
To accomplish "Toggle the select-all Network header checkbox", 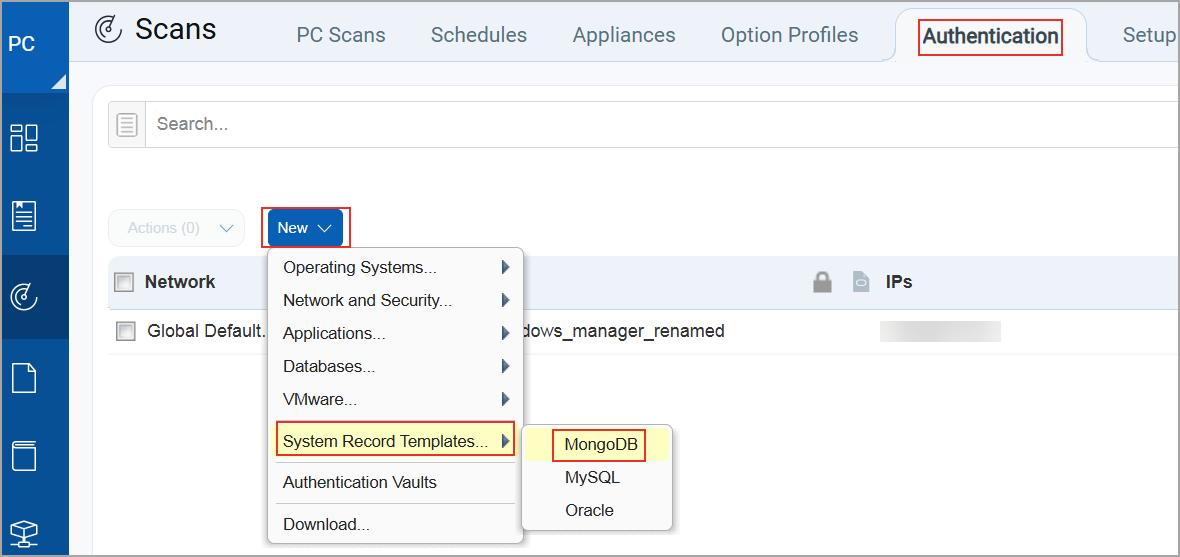I will [125, 283].
